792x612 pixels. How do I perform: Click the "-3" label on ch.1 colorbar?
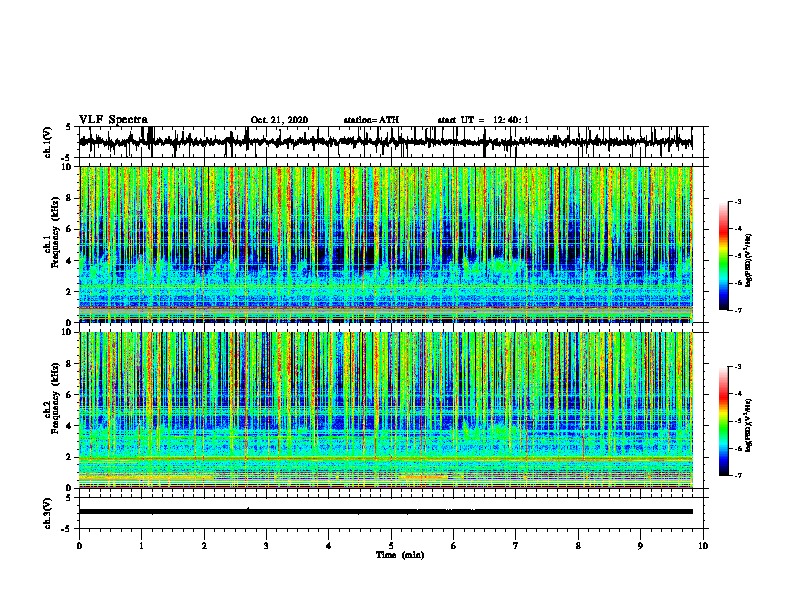pyautogui.click(x=738, y=201)
